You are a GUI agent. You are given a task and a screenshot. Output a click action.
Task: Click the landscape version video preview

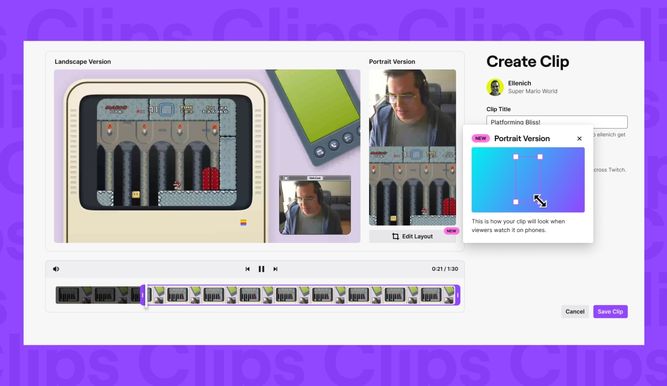207,156
